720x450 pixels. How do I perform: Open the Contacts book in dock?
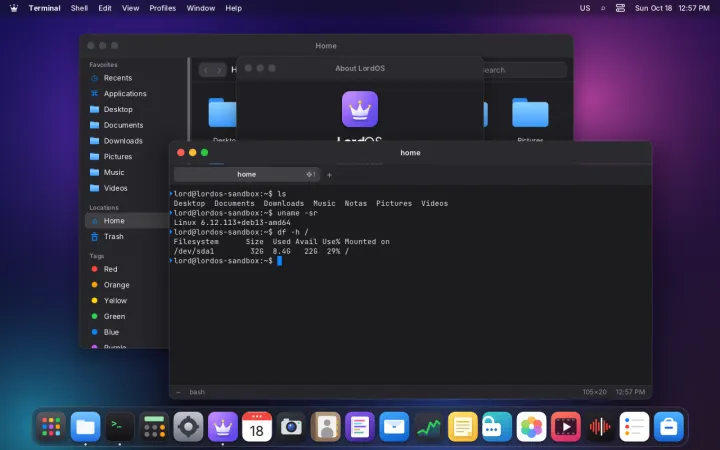(x=326, y=427)
